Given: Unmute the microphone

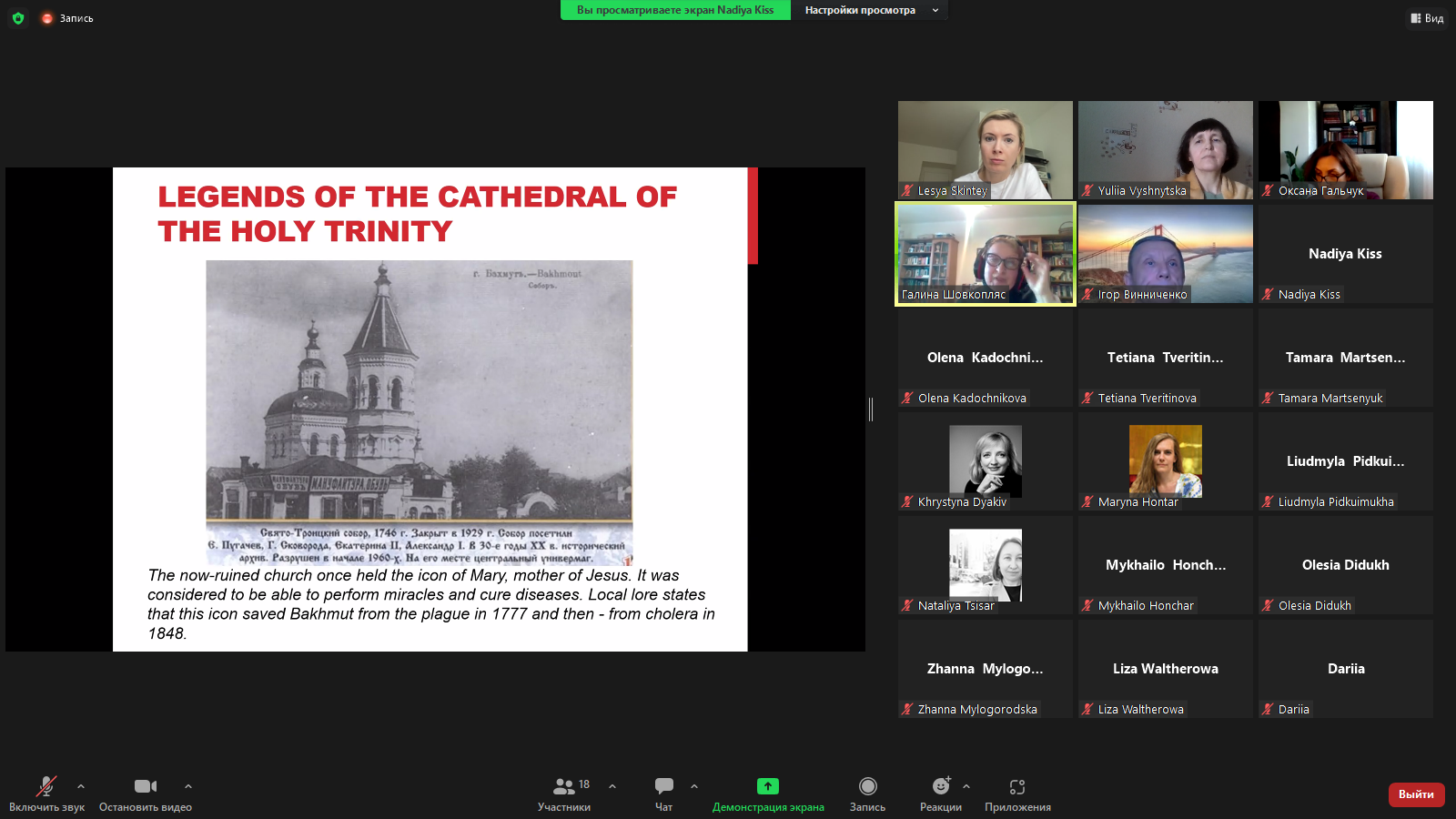Looking at the screenshot, I should (45, 786).
